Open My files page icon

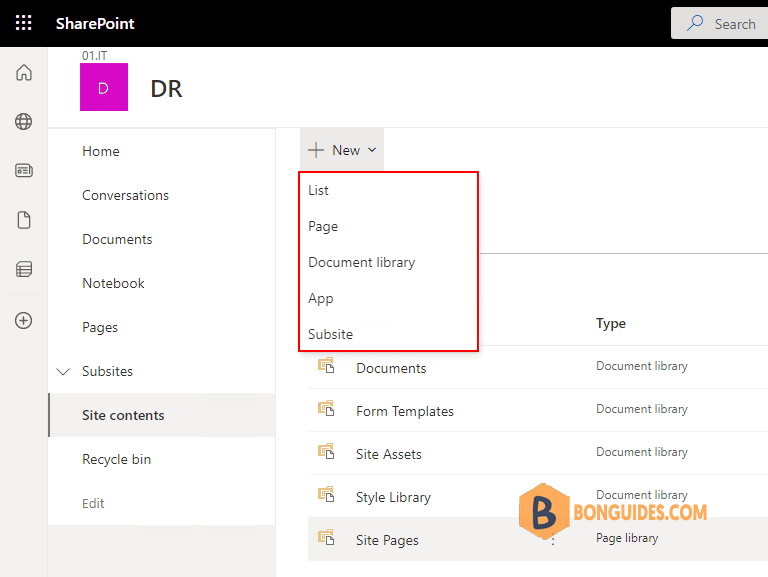click(x=24, y=220)
